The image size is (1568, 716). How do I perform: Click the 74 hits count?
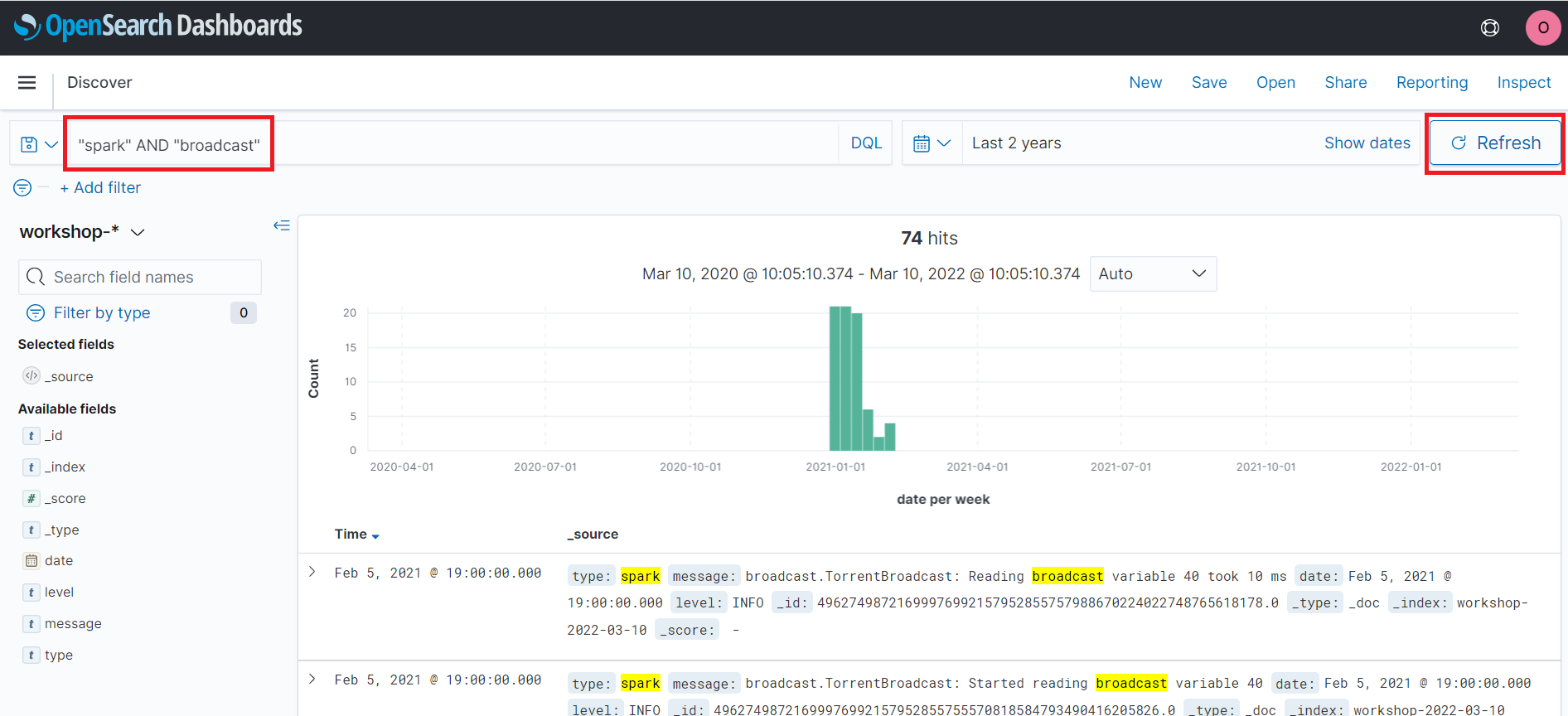pyautogui.click(x=929, y=239)
